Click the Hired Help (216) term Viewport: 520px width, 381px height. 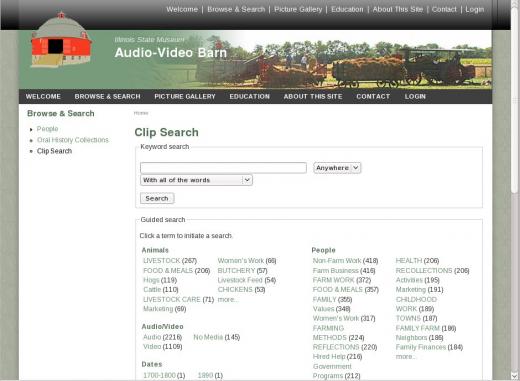337,356
